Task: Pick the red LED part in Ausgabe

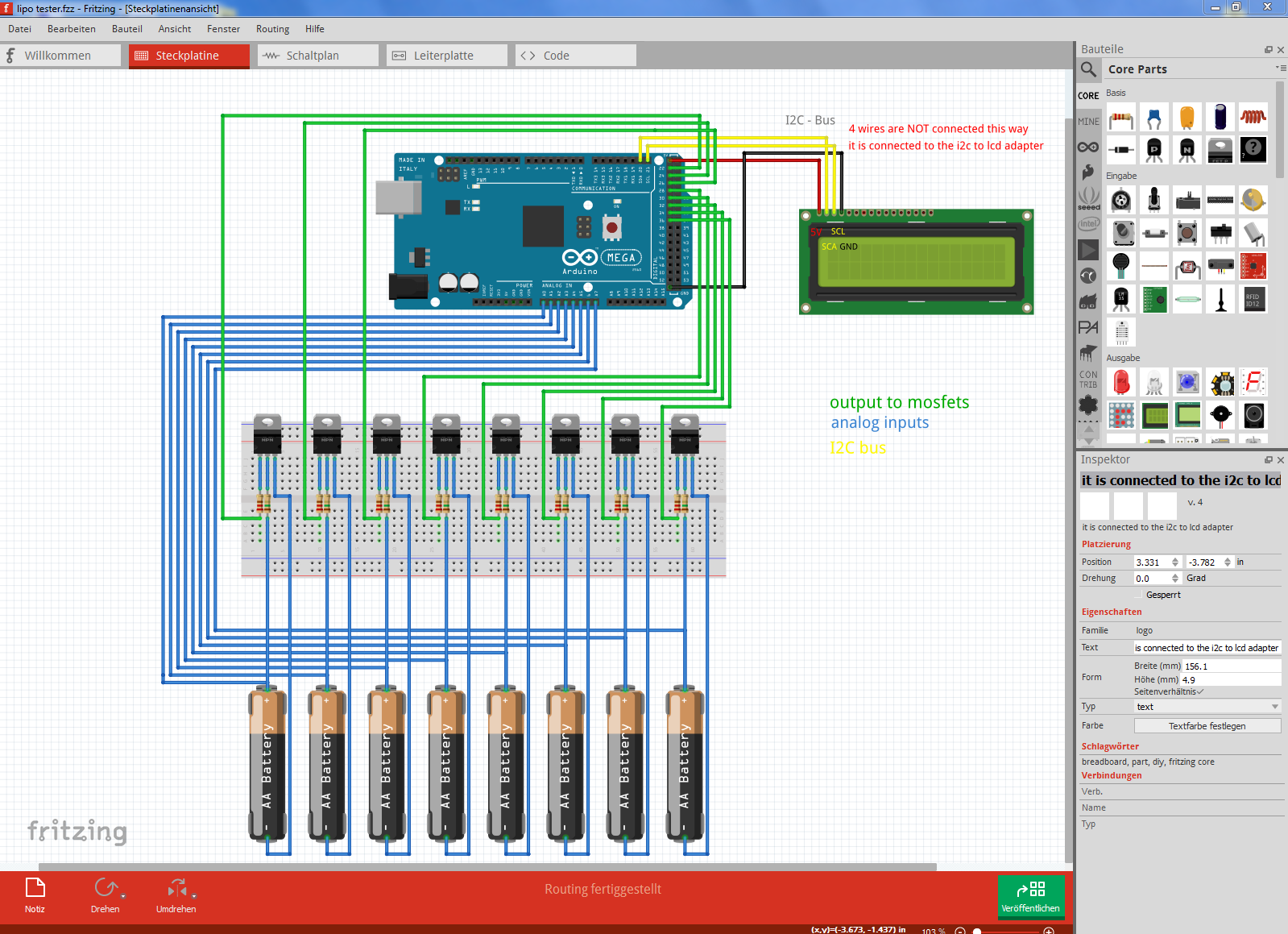Action: click(1121, 382)
